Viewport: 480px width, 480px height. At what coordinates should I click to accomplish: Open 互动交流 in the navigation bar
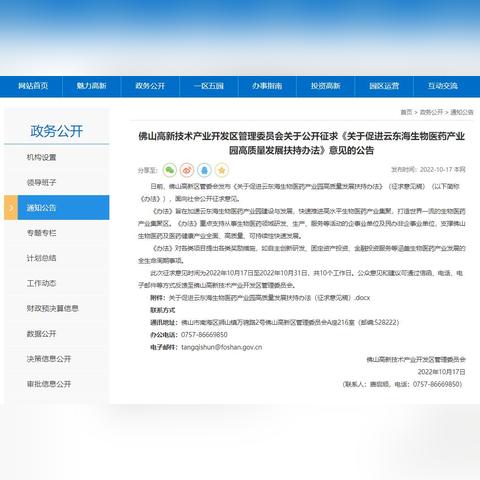pos(443,86)
